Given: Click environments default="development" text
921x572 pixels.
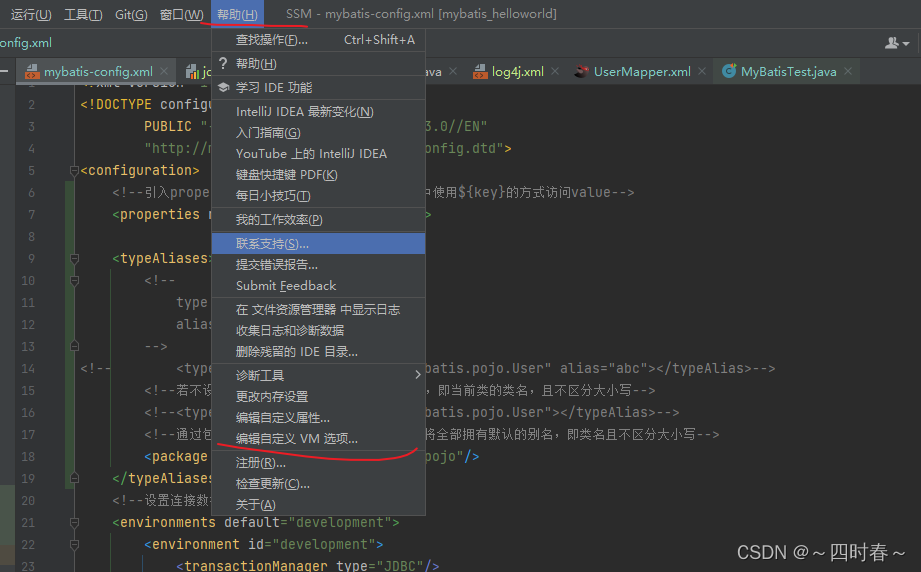Looking at the screenshot, I should (x=256, y=523).
